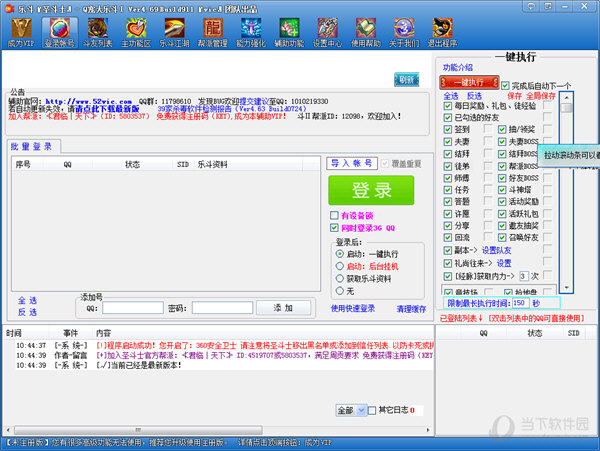Click 清理缓存 link
This screenshot has width=600, height=451.
(x=411, y=309)
